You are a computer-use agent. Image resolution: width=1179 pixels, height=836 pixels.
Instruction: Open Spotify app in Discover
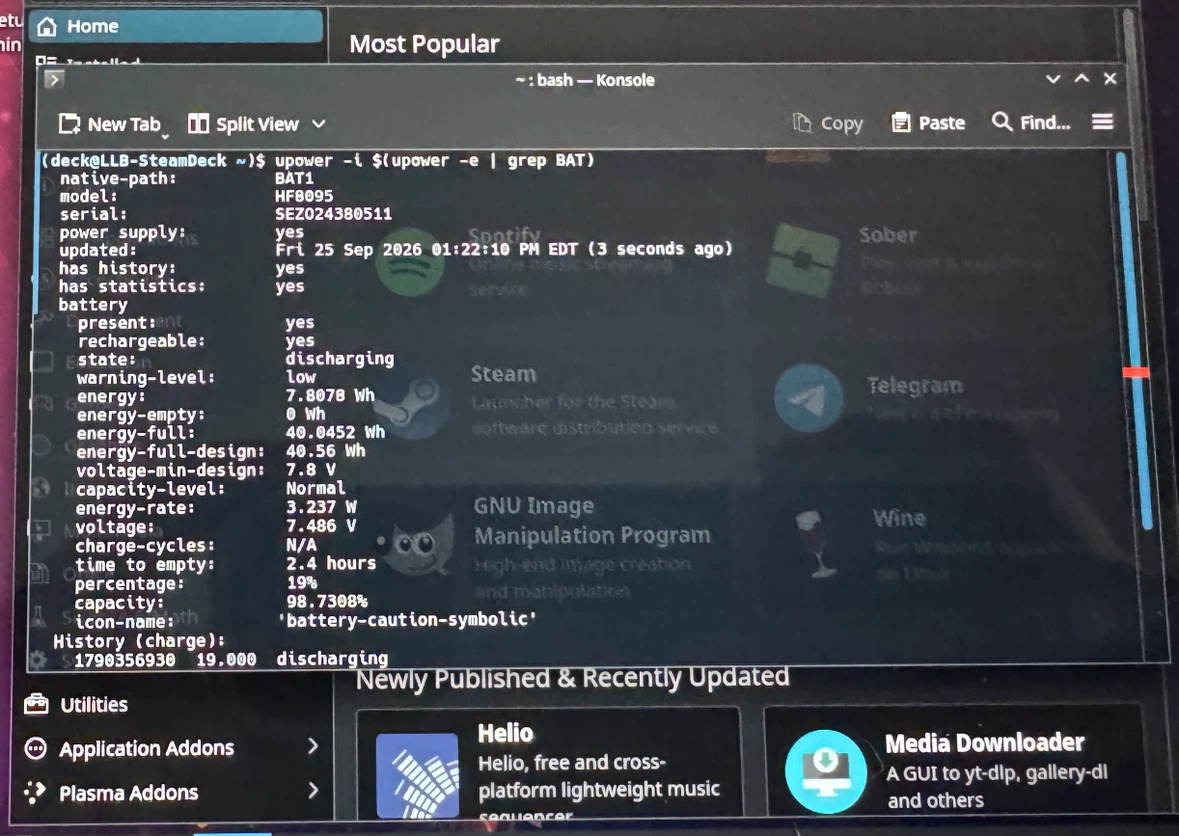coord(410,263)
